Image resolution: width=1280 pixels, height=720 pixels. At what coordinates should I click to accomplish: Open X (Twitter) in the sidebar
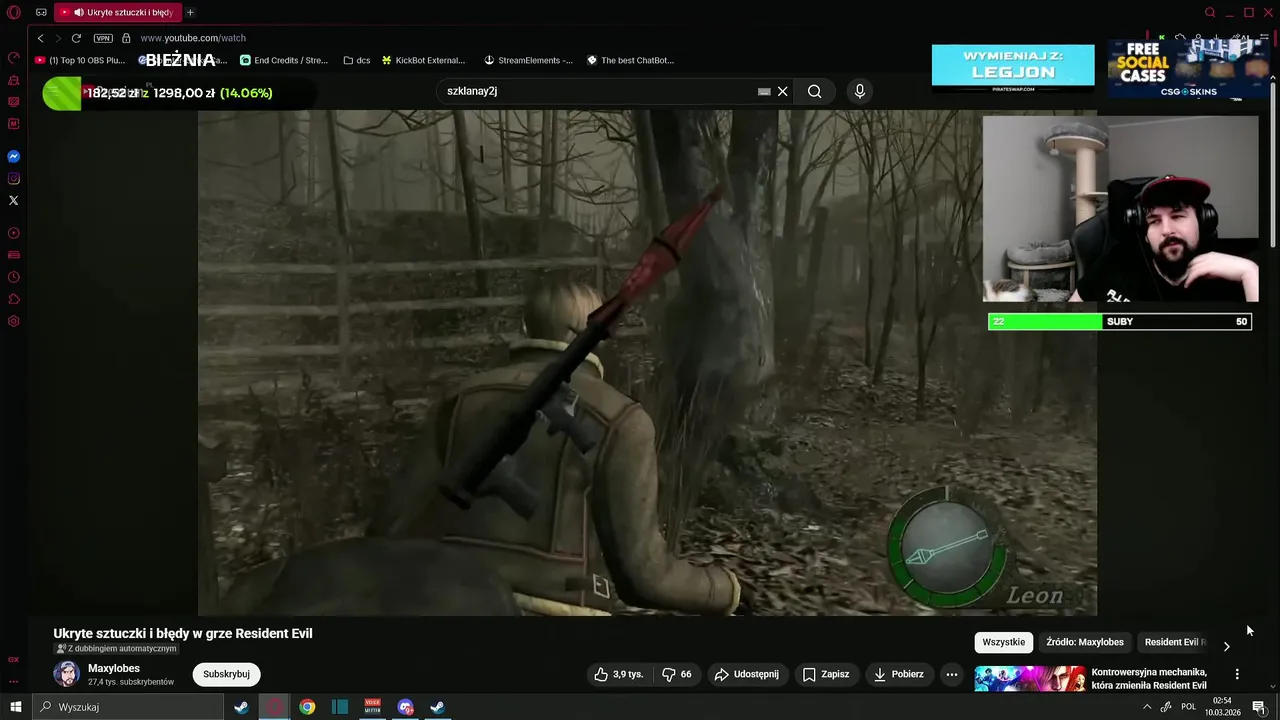pos(13,201)
